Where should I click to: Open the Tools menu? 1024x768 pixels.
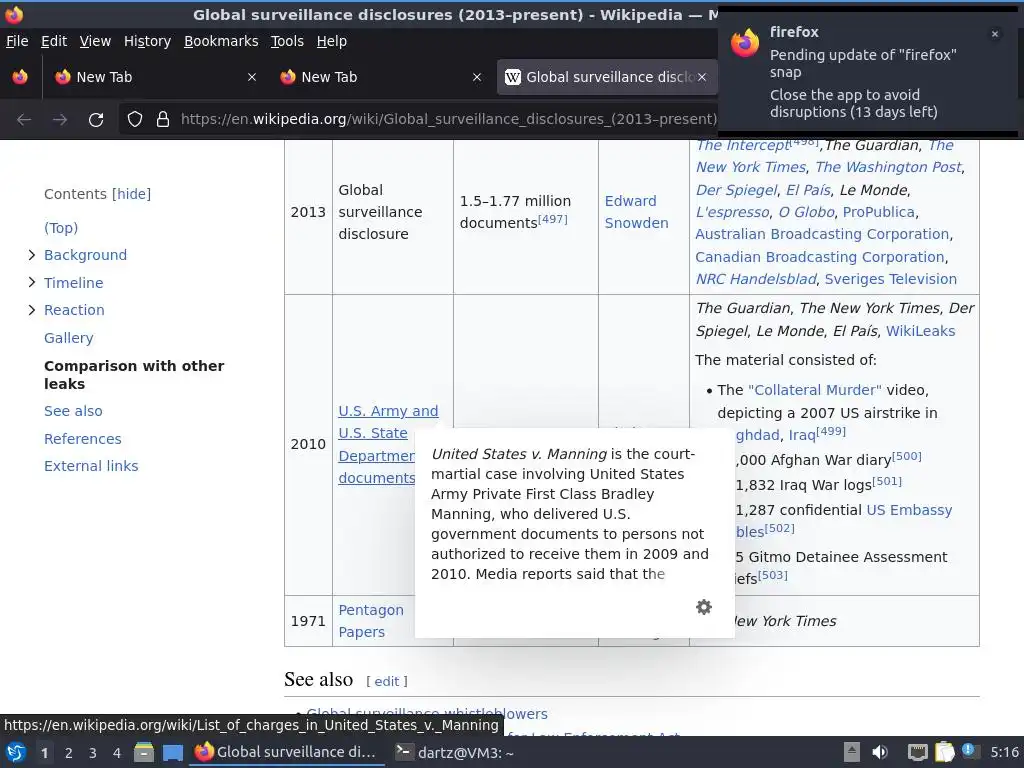point(287,41)
